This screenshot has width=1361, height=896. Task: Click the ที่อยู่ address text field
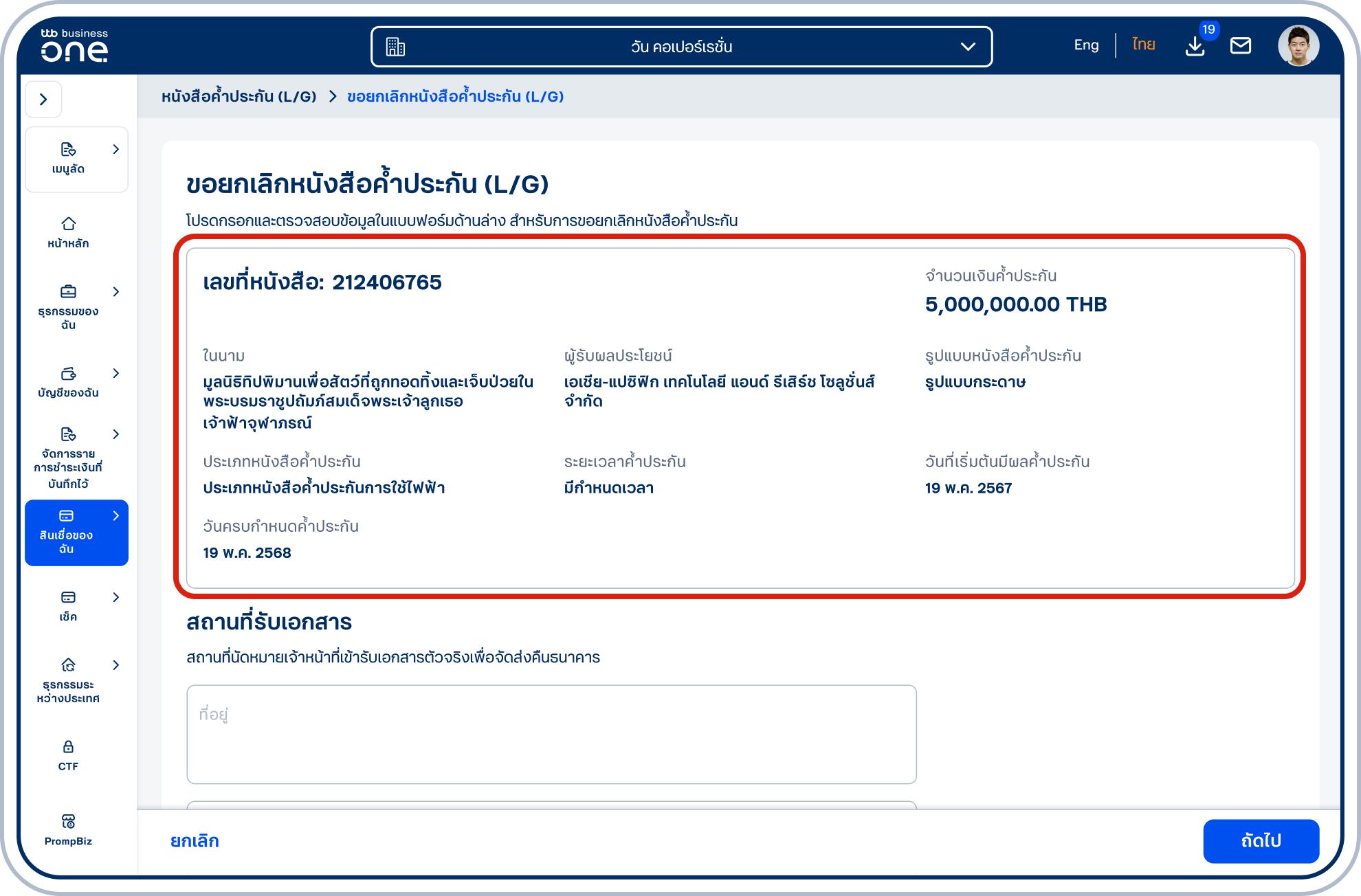pyautogui.click(x=551, y=734)
